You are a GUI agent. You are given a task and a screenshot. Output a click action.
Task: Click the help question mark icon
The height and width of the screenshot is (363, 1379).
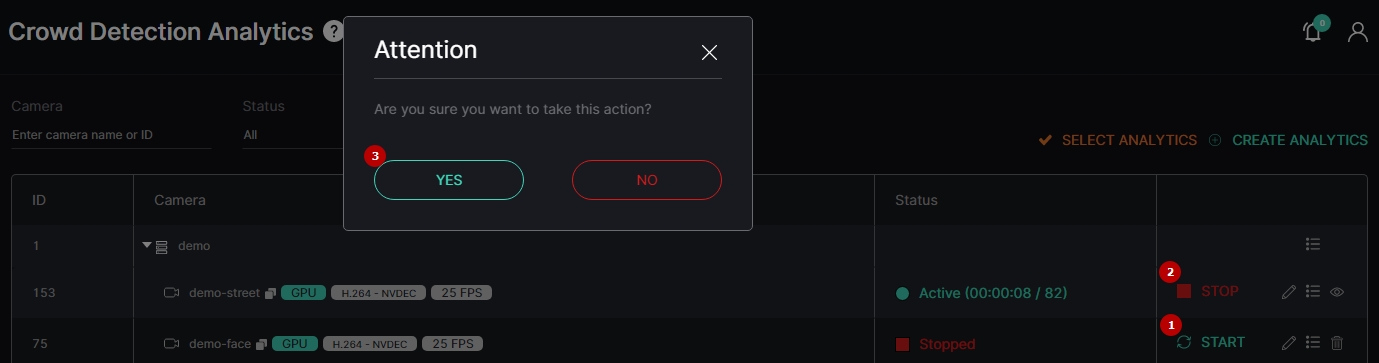[333, 33]
